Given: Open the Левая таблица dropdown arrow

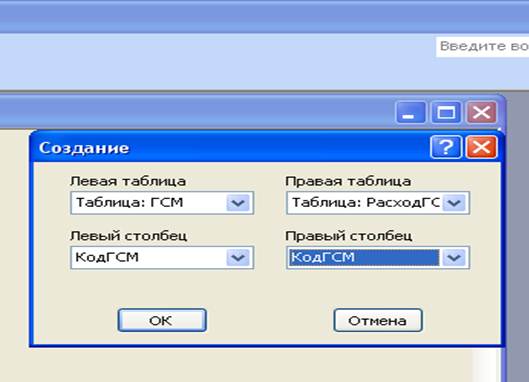Looking at the screenshot, I should point(238,203).
